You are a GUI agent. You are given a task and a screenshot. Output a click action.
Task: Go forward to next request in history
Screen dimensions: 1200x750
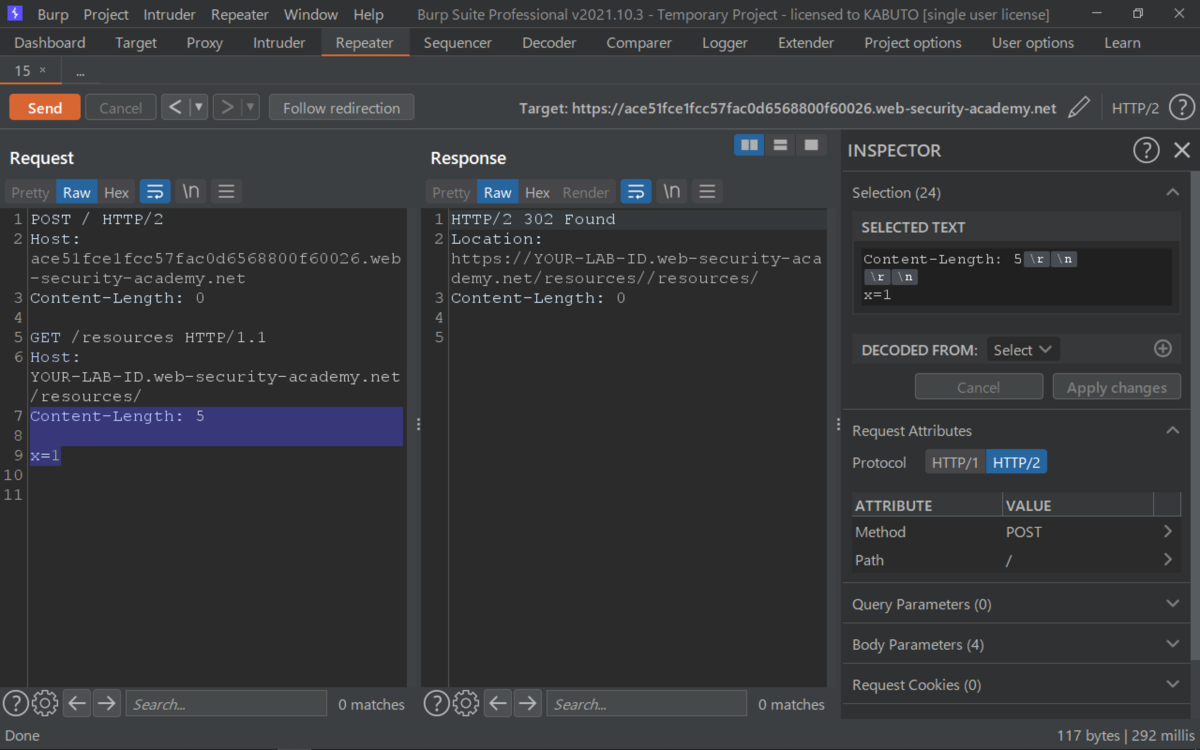(x=228, y=108)
